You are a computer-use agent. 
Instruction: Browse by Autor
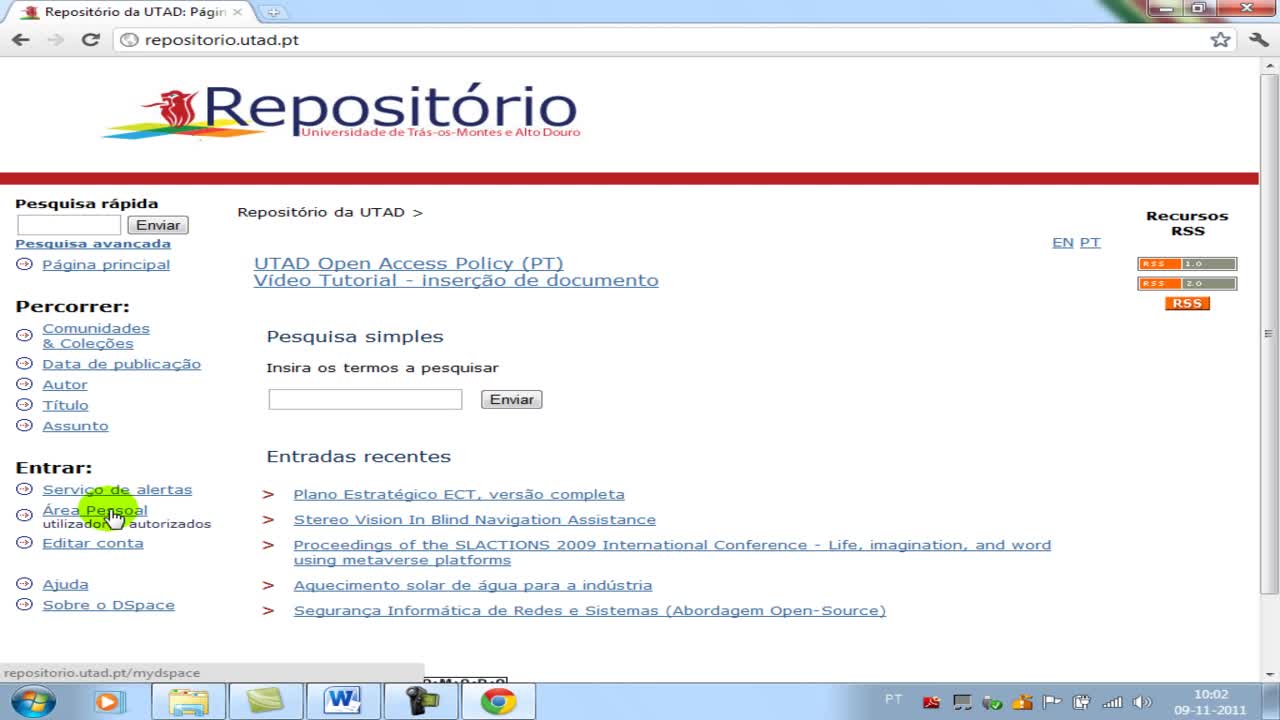coord(64,384)
